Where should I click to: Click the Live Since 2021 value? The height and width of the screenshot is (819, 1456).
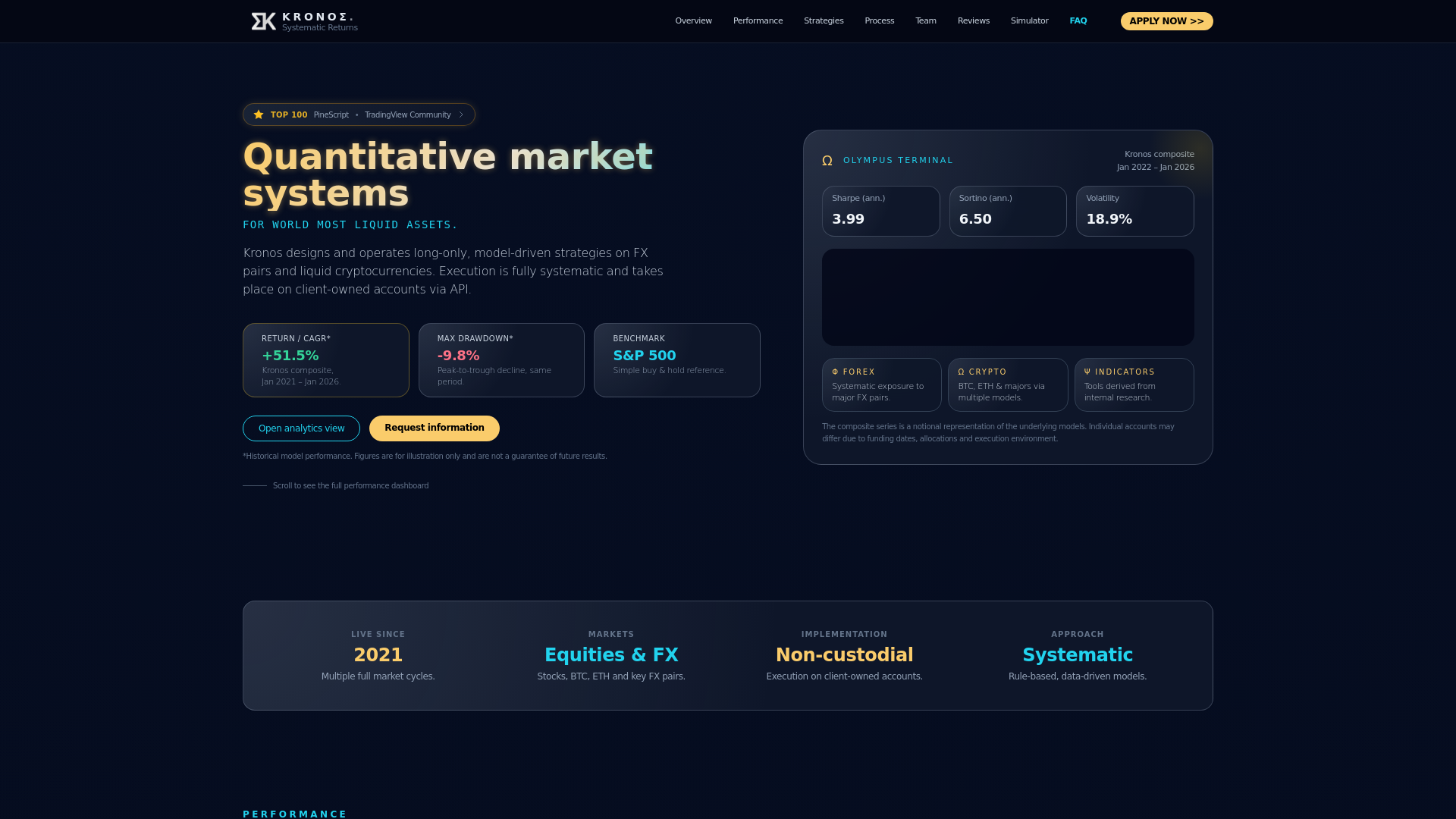(378, 655)
